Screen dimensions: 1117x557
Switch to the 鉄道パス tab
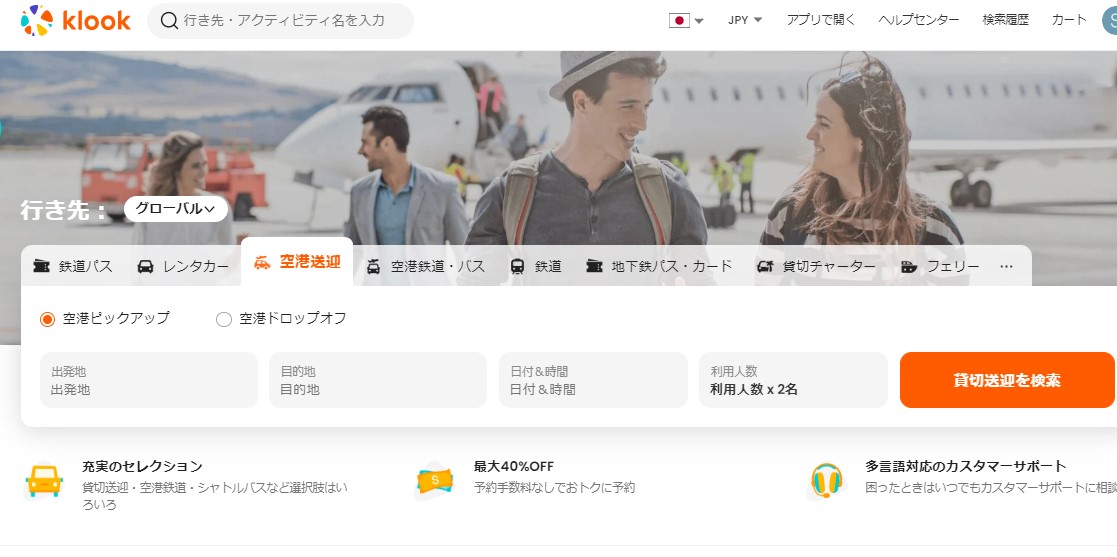tap(73, 266)
